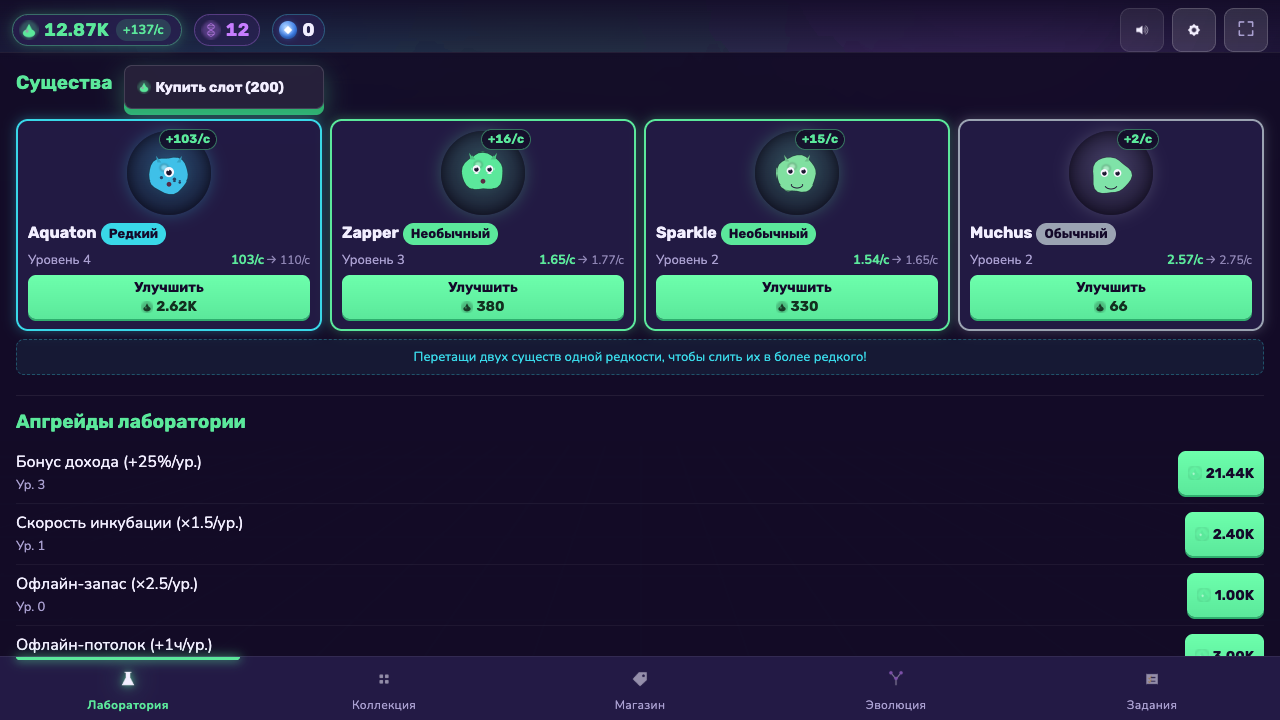Click the +2/с badge on Muchus

(1138, 139)
